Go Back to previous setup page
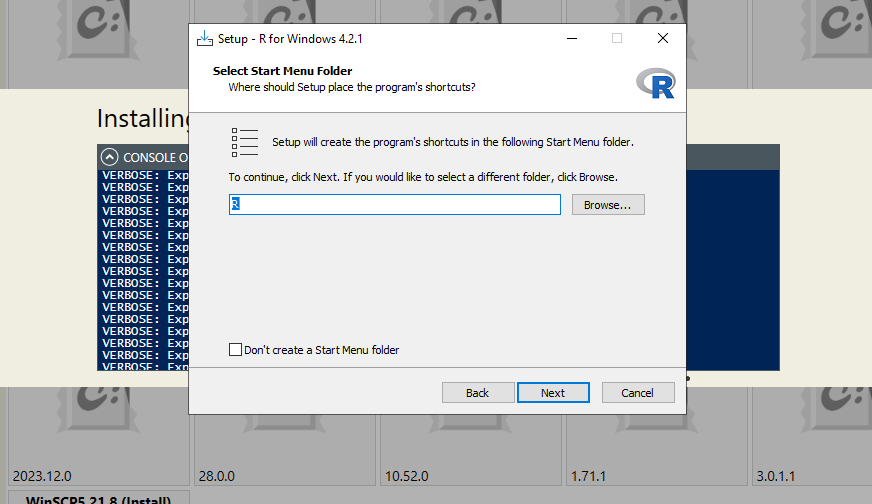The image size is (872, 504). pyautogui.click(x=478, y=393)
